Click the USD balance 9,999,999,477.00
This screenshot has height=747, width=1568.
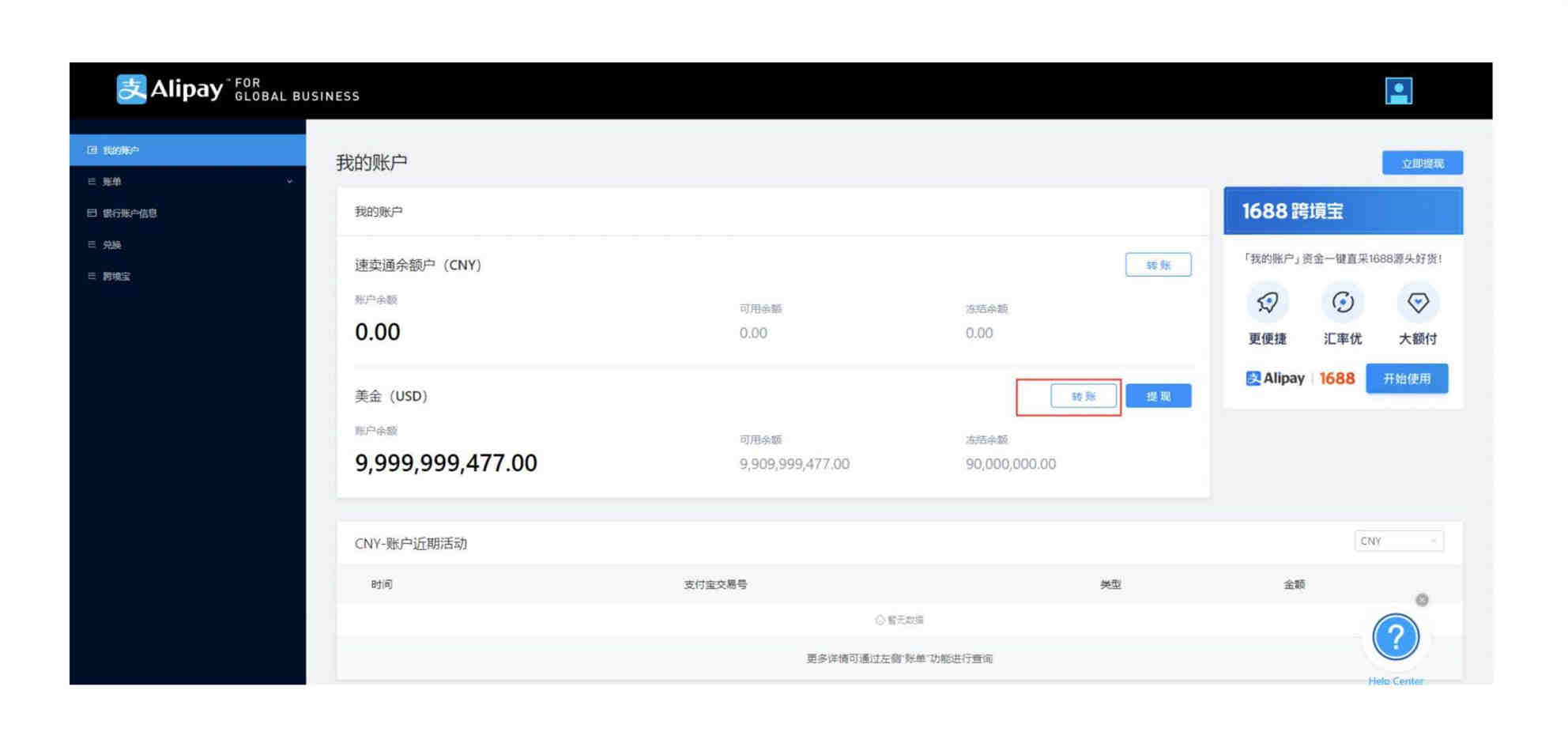coord(446,463)
